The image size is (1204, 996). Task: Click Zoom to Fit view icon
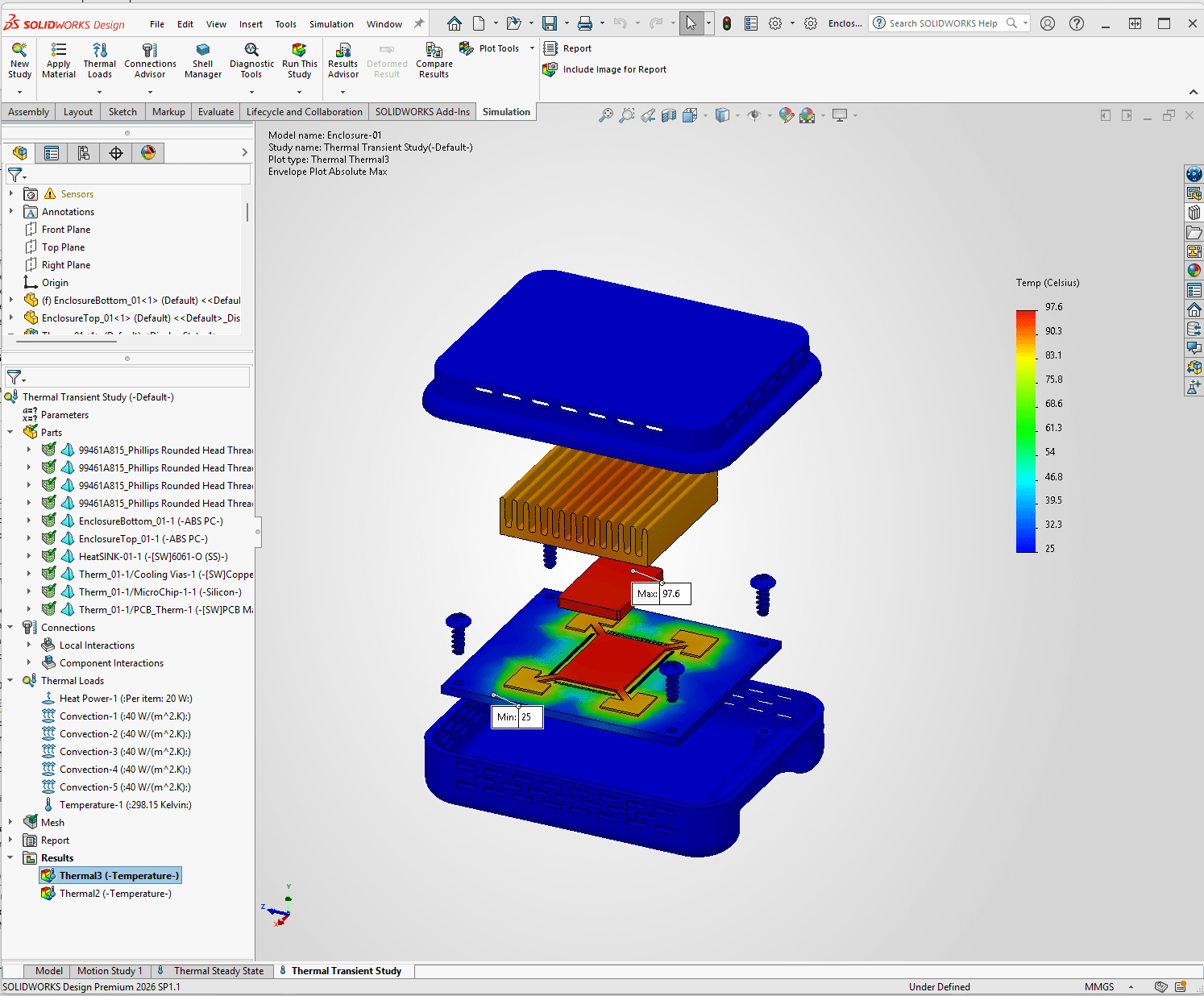pos(606,116)
